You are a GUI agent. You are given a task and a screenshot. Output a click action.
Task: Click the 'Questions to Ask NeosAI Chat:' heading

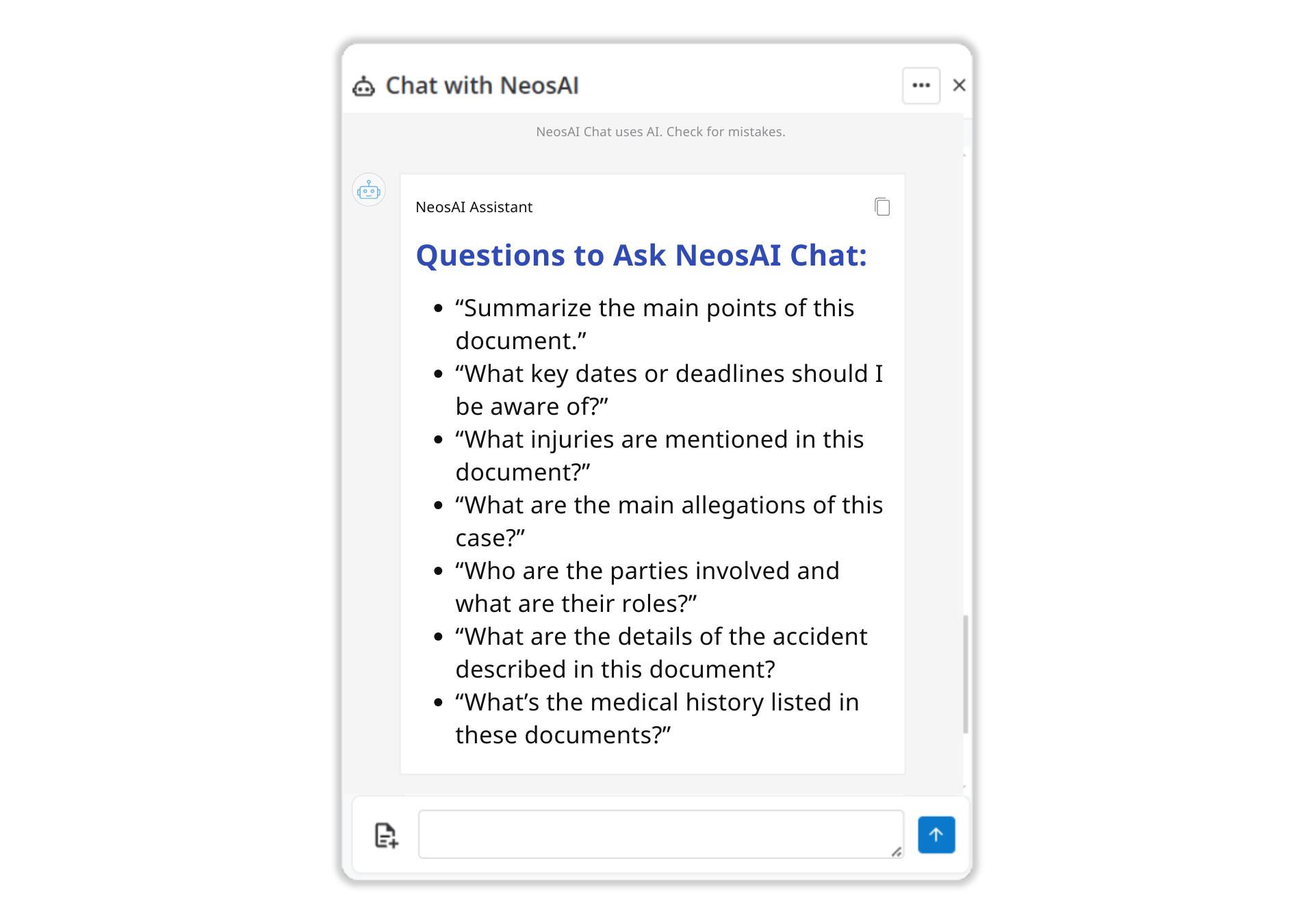pyautogui.click(x=641, y=255)
